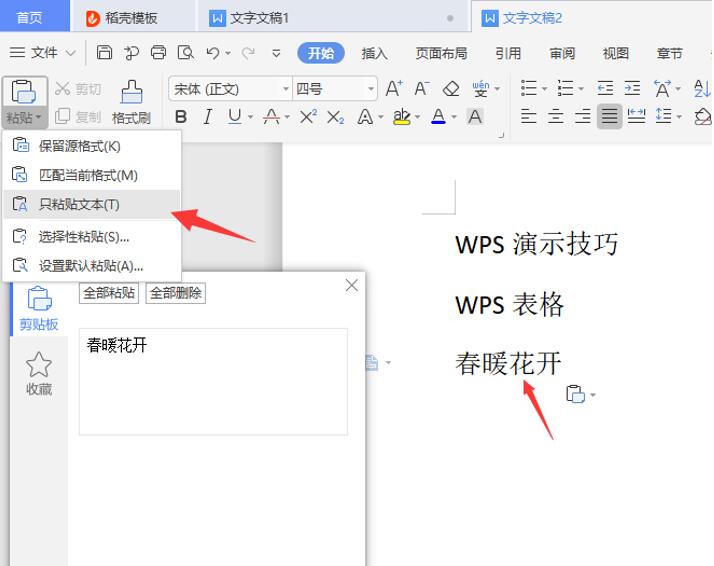Apply superscript X² formatting
The image size is (714, 566).
coord(308,117)
